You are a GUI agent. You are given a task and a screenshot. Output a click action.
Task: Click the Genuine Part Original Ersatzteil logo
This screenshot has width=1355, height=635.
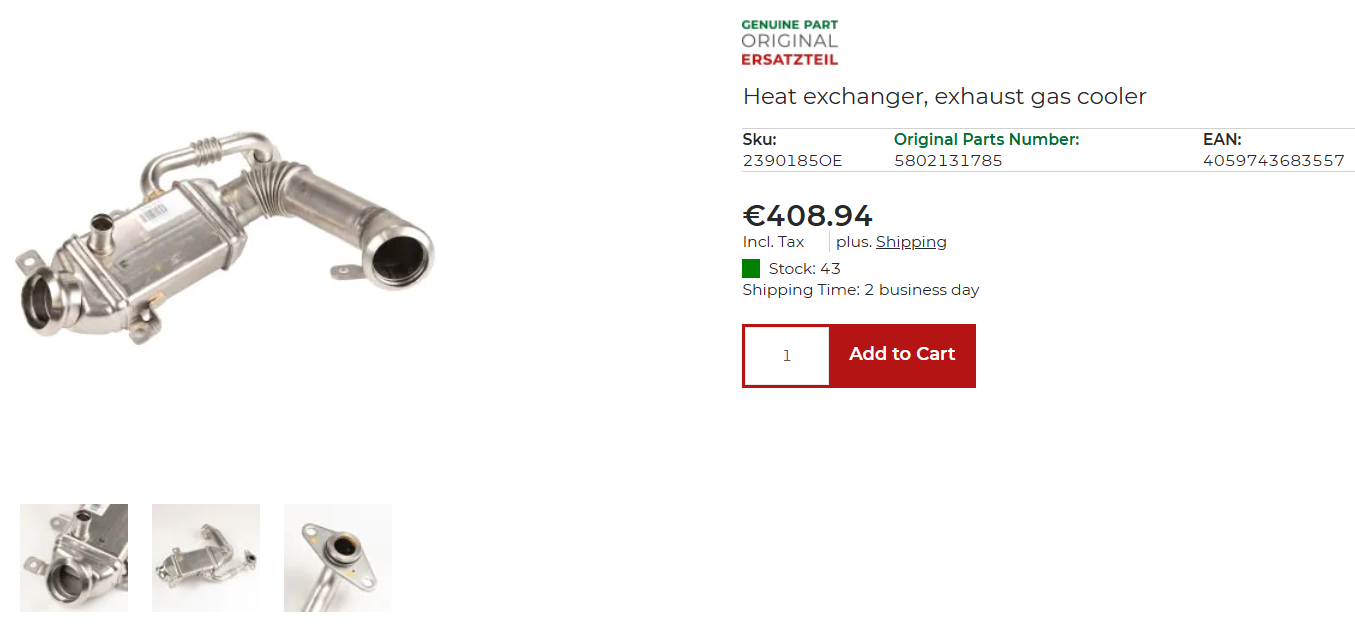[789, 42]
